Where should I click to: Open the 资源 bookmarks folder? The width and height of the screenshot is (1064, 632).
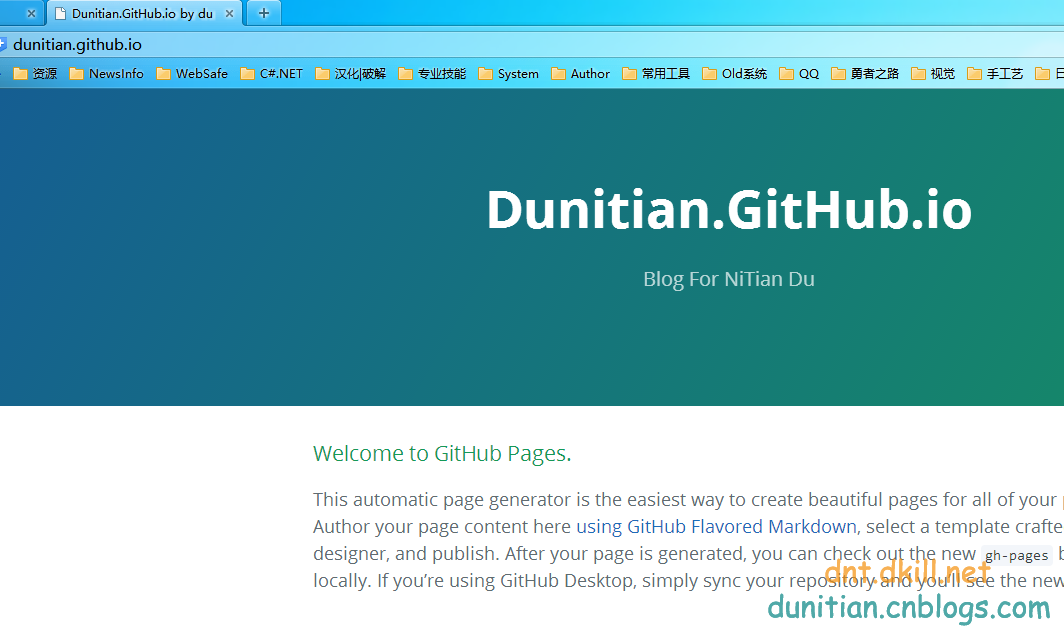[x=35, y=73]
